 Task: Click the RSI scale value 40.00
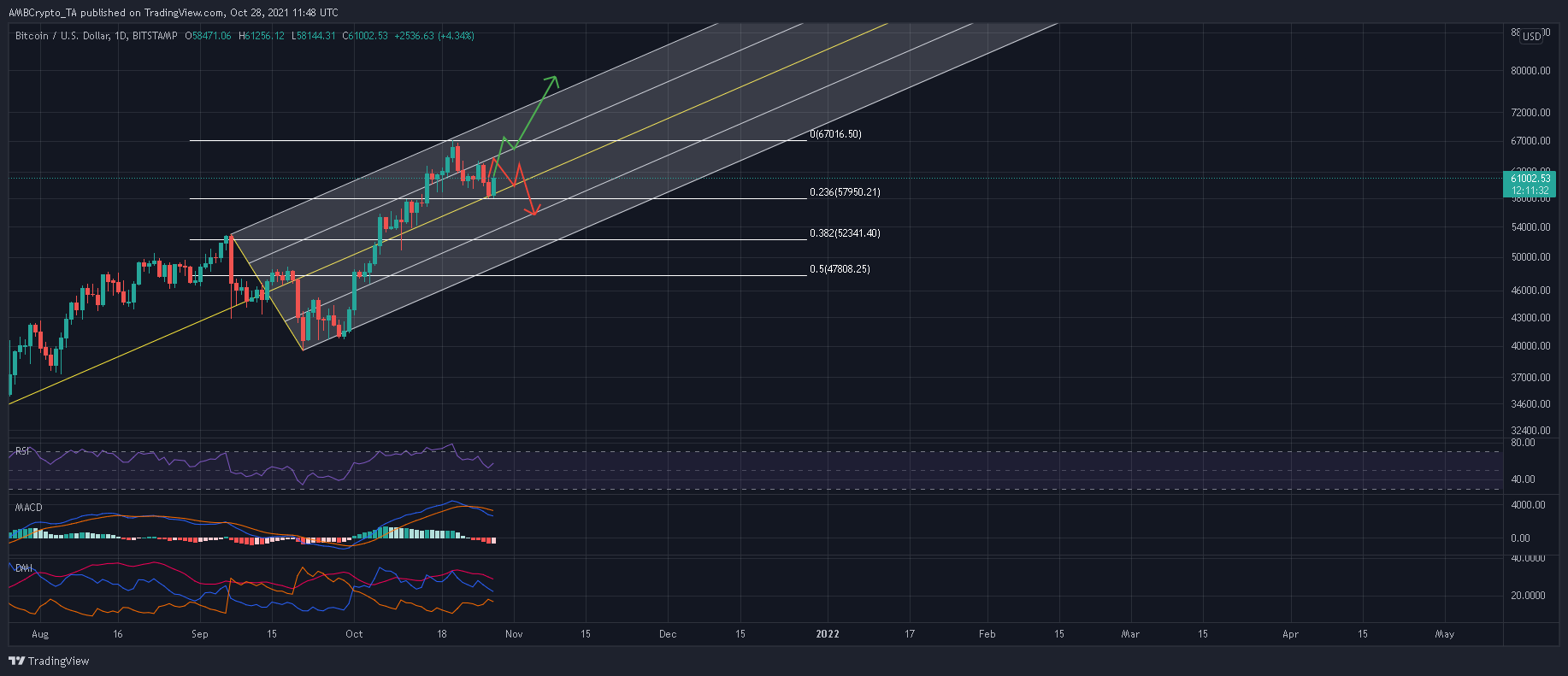[1523, 479]
